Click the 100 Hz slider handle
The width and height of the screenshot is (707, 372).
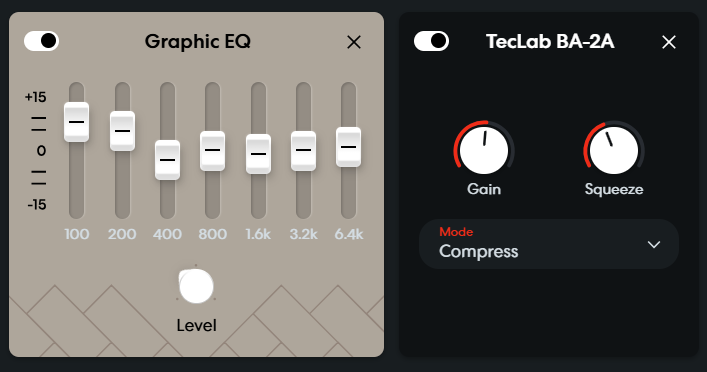tap(77, 122)
